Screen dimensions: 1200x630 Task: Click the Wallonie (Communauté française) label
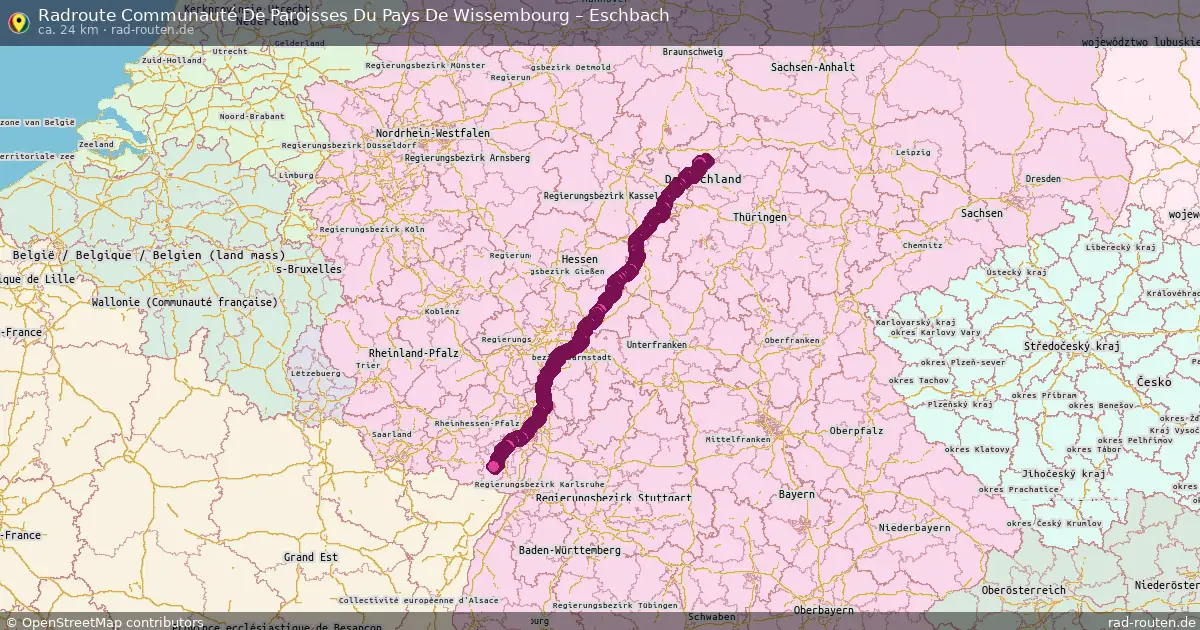click(x=184, y=302)
